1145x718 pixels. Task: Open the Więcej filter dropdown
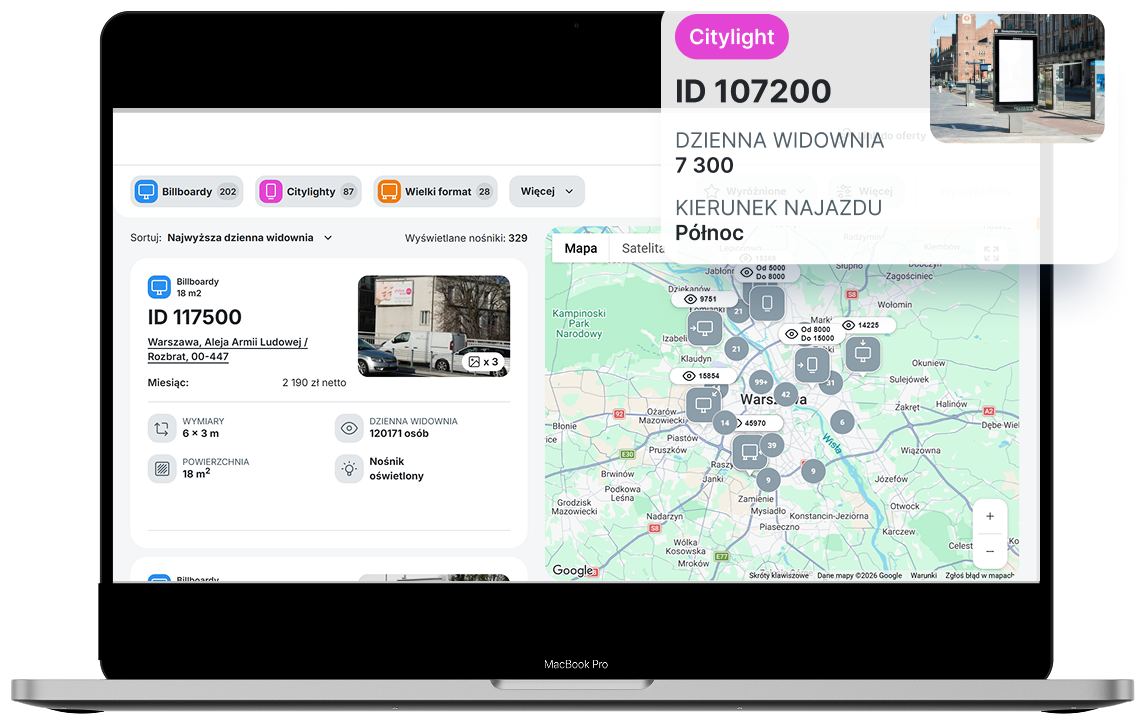(x=547, y=191)
